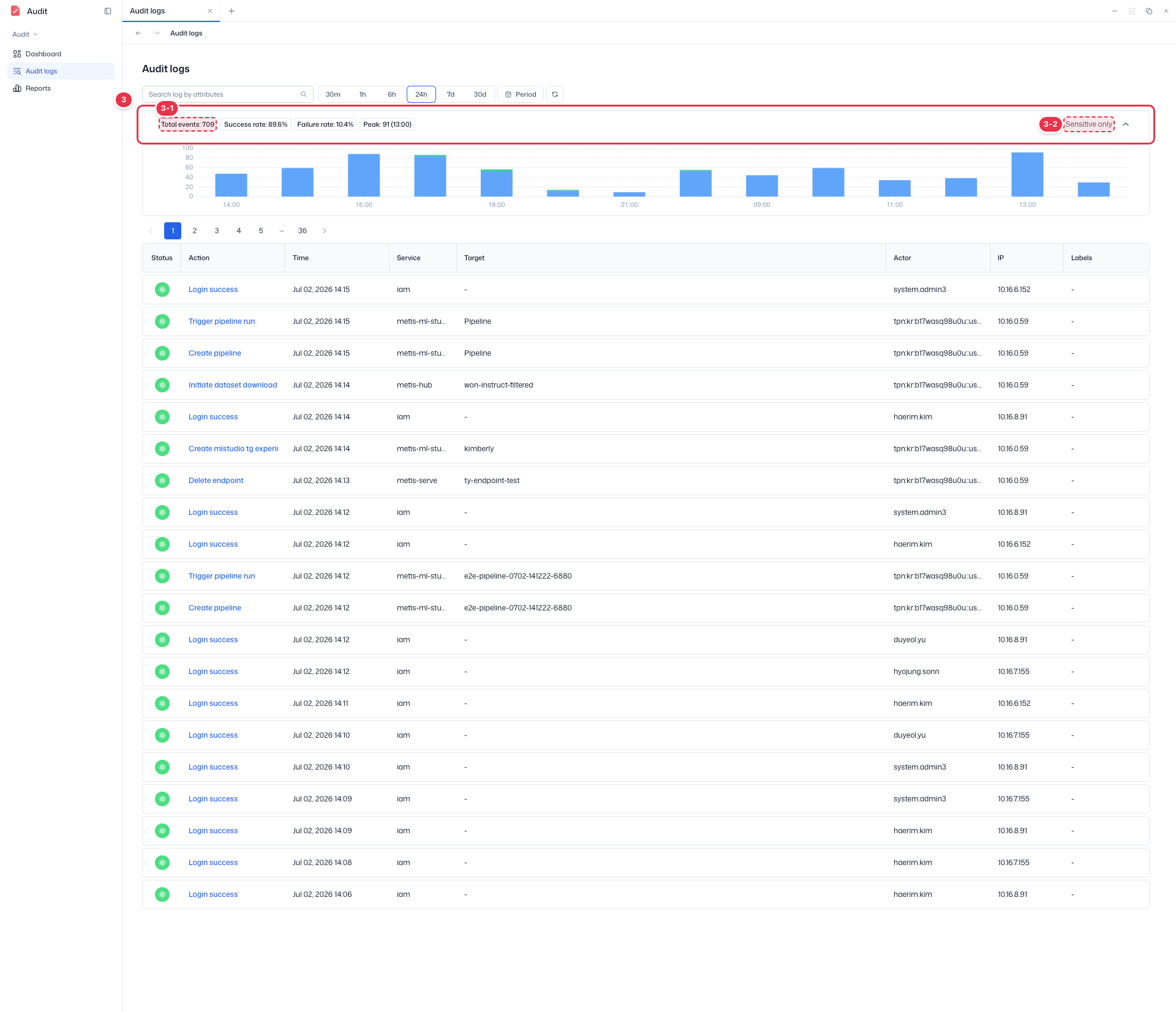The image size is (1176, 1012).
Task: Open Reports in the sidebar
Action: [x=61, y=88]
